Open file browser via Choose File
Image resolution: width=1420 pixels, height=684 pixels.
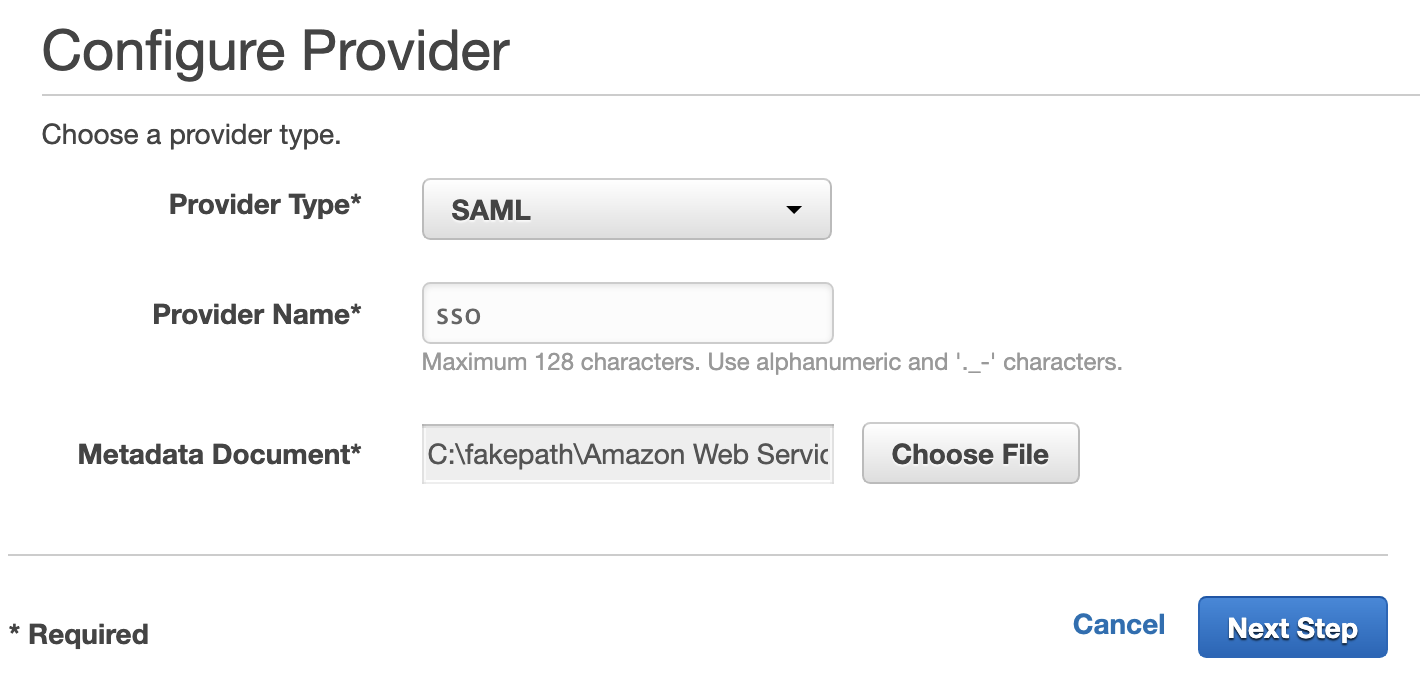(x=969, y=453)
